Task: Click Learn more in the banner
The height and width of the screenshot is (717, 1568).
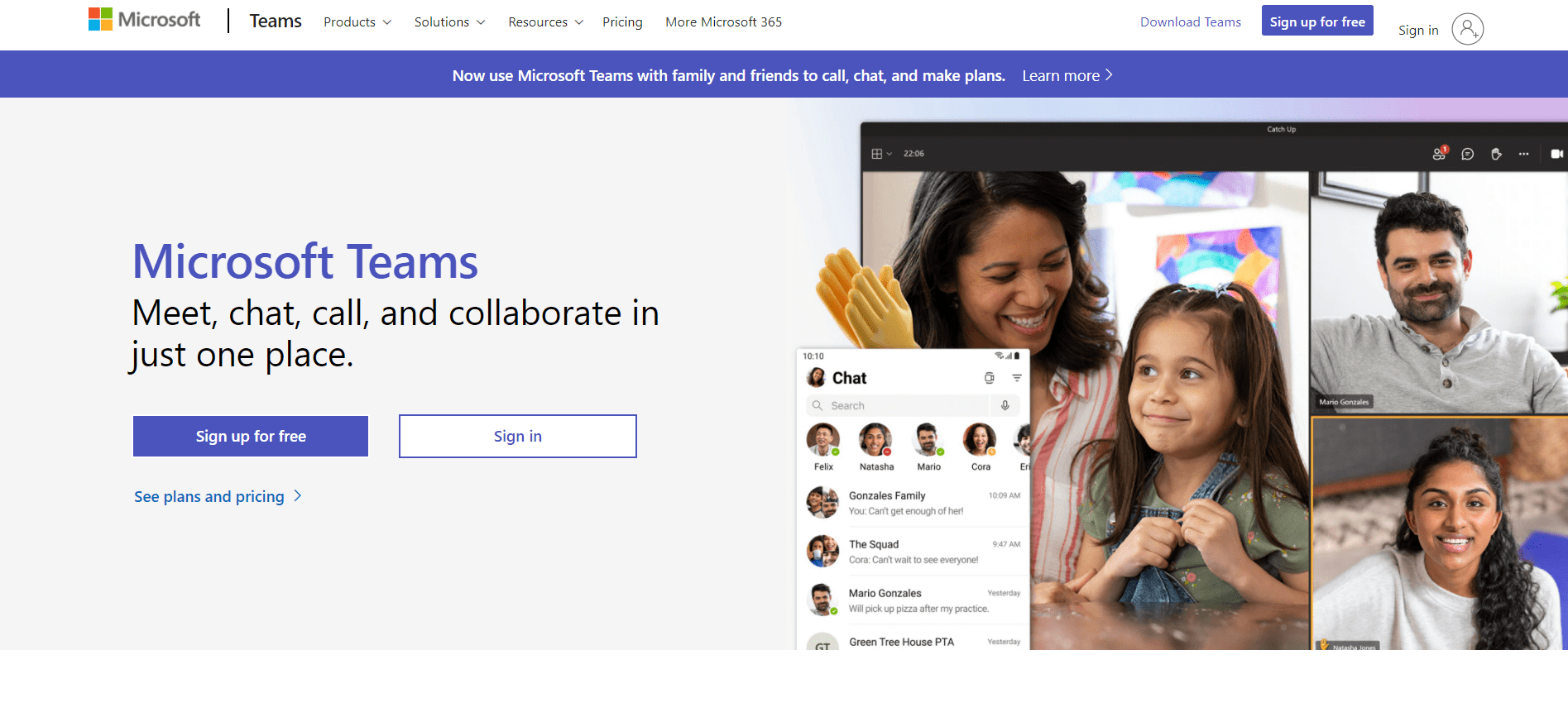Action: coord(1067,75)
